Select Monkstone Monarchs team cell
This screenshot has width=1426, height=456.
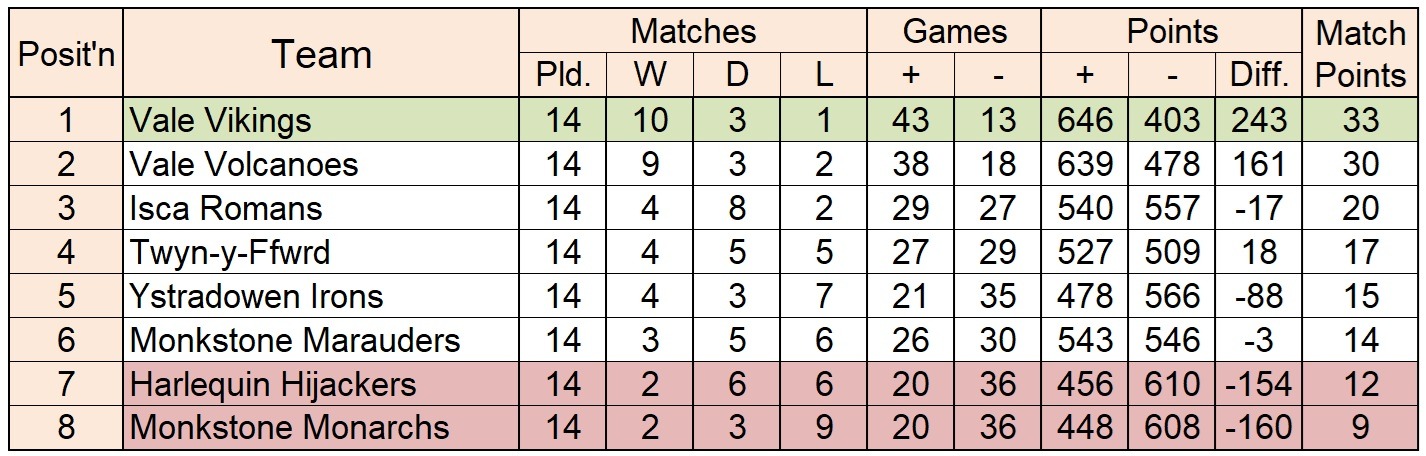321,428
